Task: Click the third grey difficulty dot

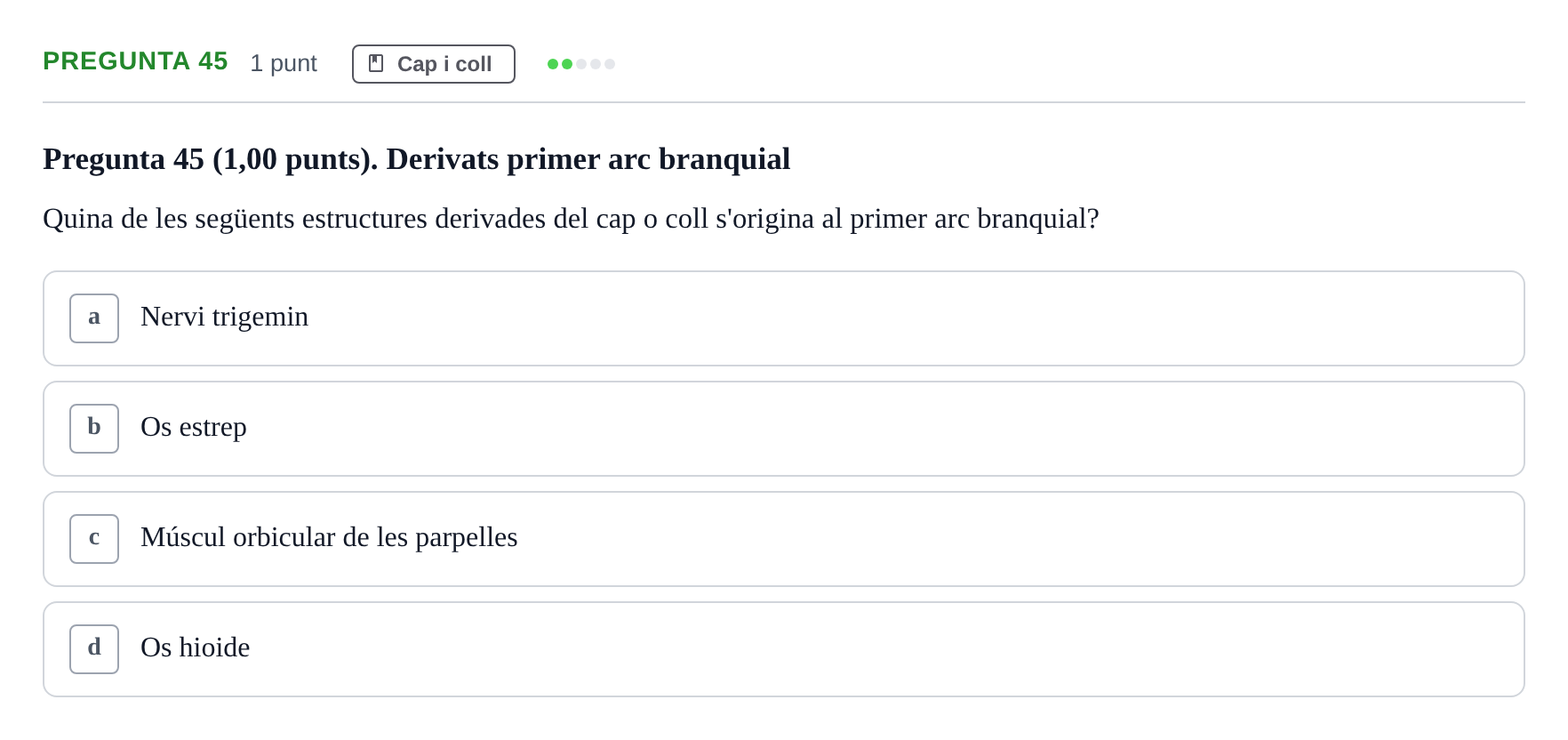Action: point(581,64)
